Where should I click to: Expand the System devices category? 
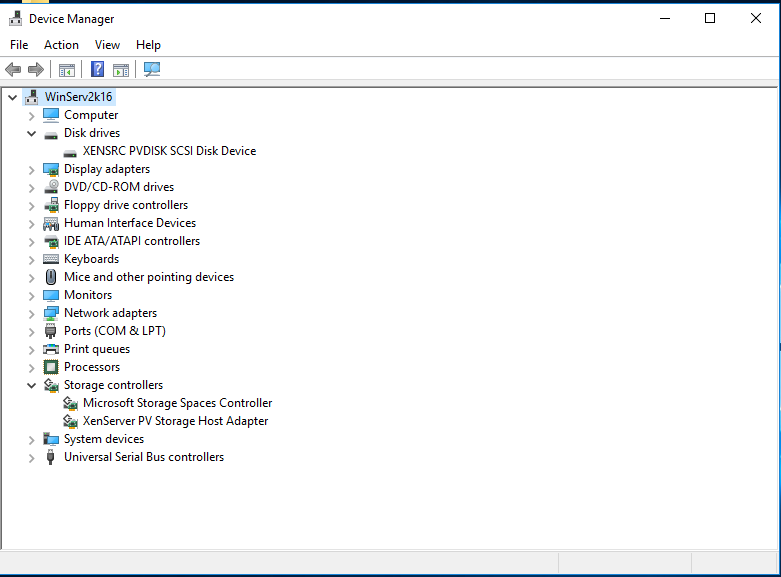coord(31,440)
